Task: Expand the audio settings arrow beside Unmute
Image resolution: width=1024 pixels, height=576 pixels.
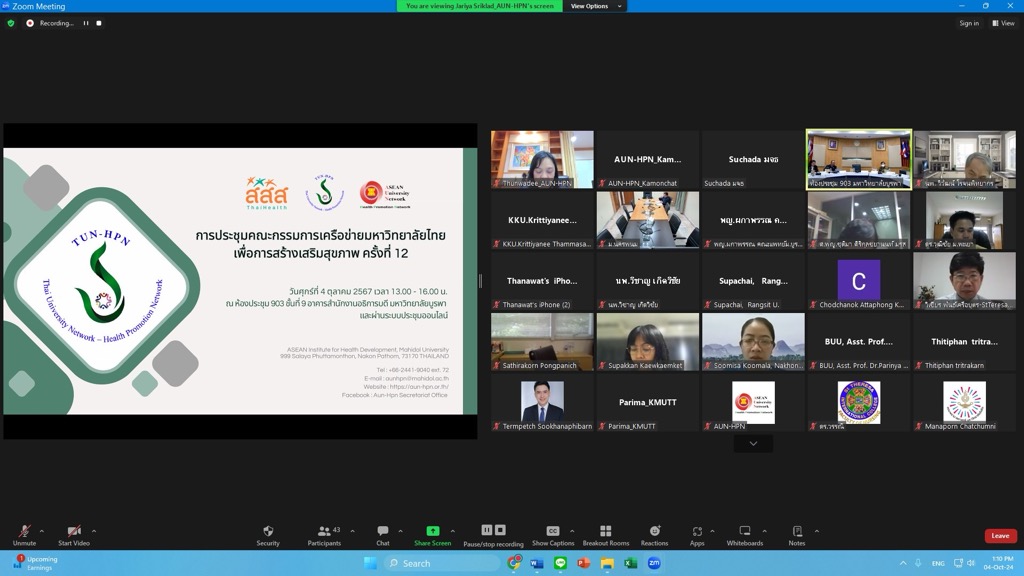Action: coord(42,531)
